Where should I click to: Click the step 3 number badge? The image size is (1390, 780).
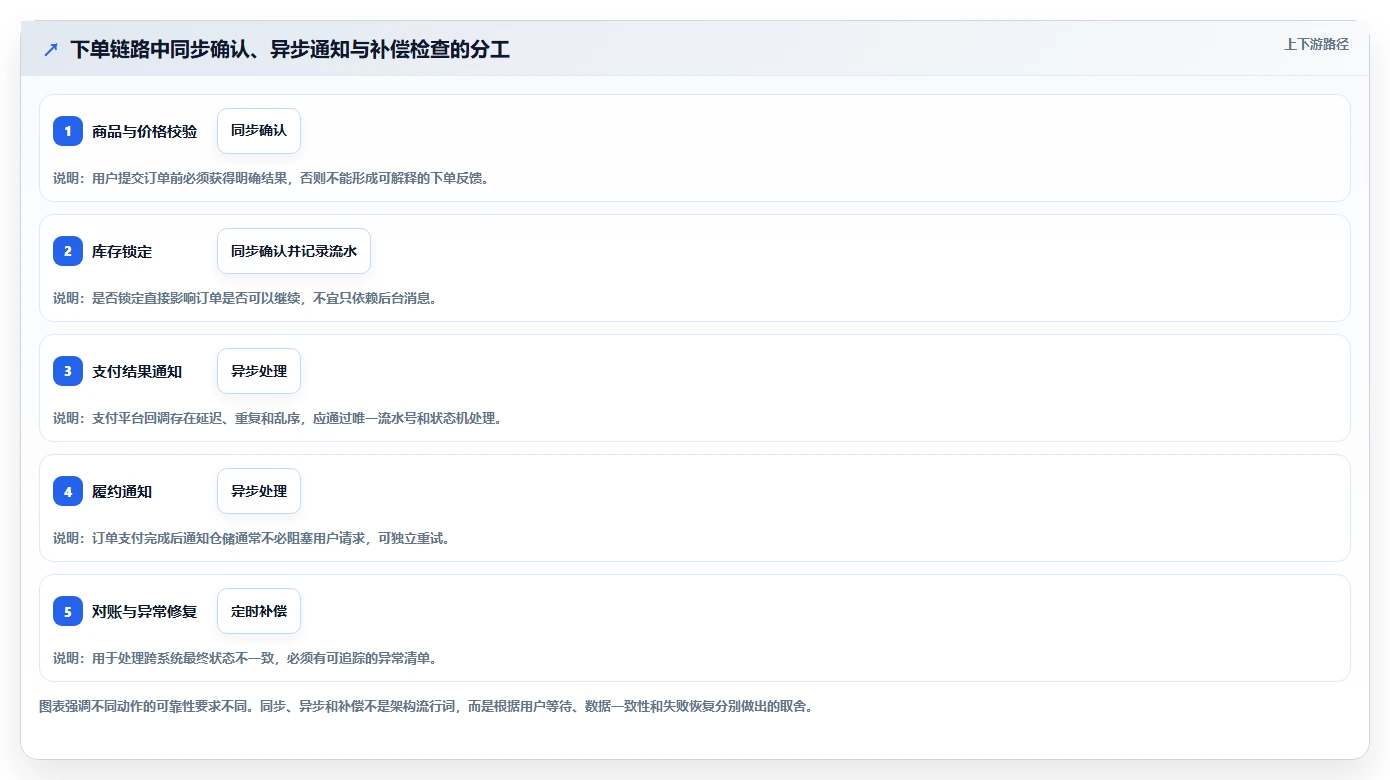click(68, 371)
